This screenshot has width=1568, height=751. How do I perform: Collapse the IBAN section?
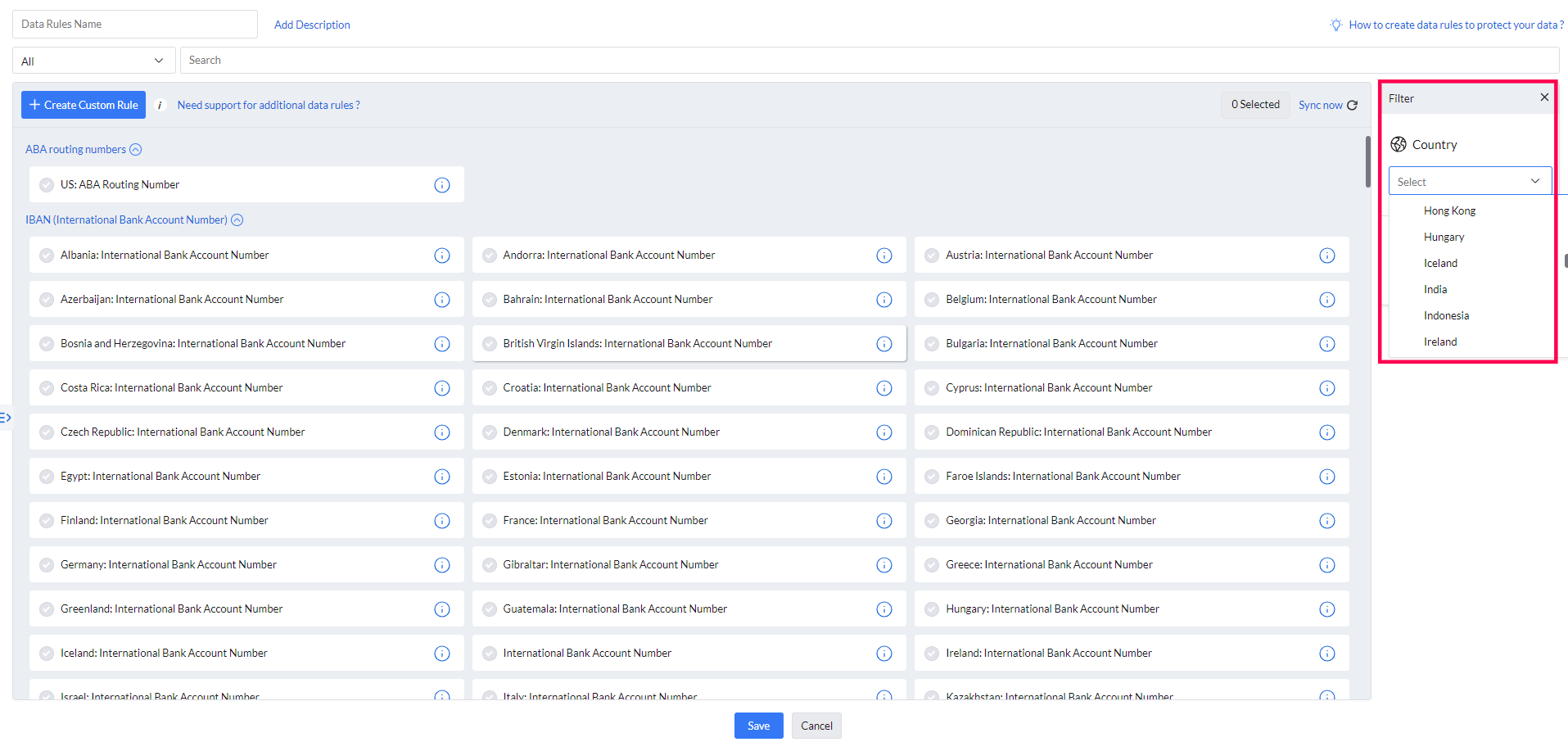click(237, 219)
